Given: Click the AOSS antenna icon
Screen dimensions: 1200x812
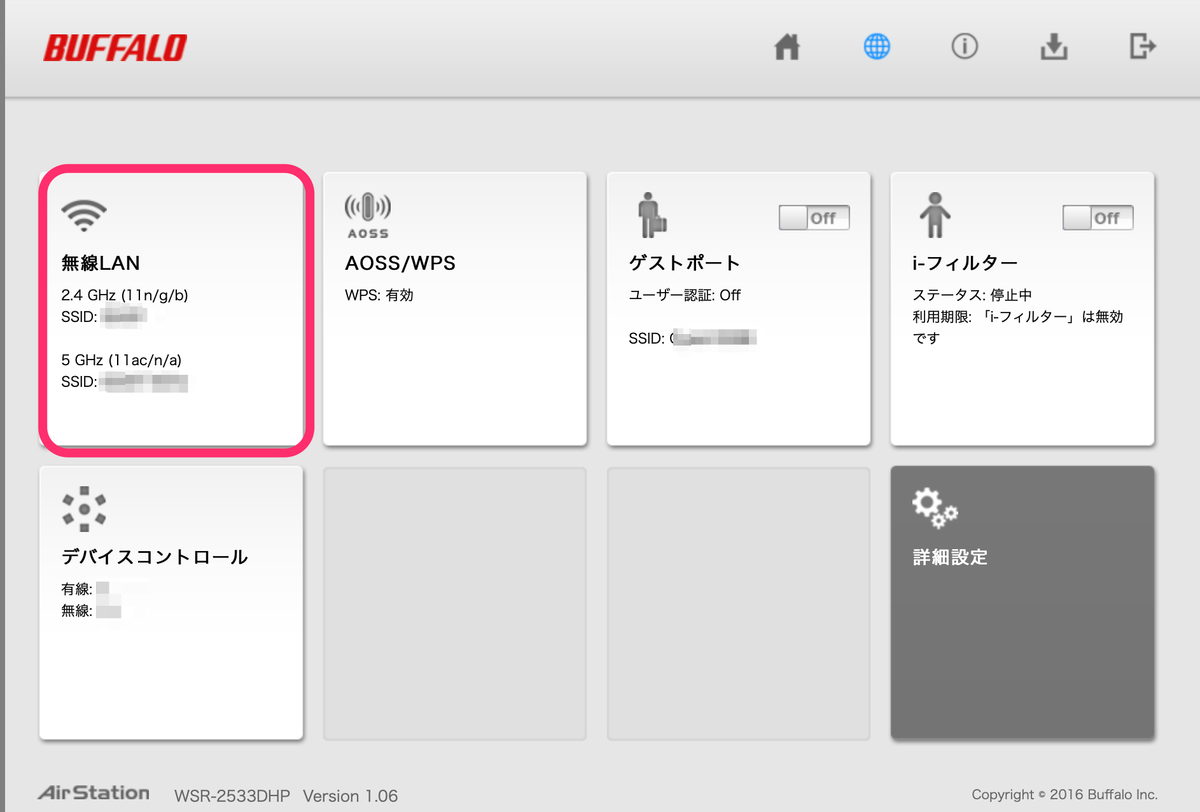Looking at the screenshot, I should [367, 216].
